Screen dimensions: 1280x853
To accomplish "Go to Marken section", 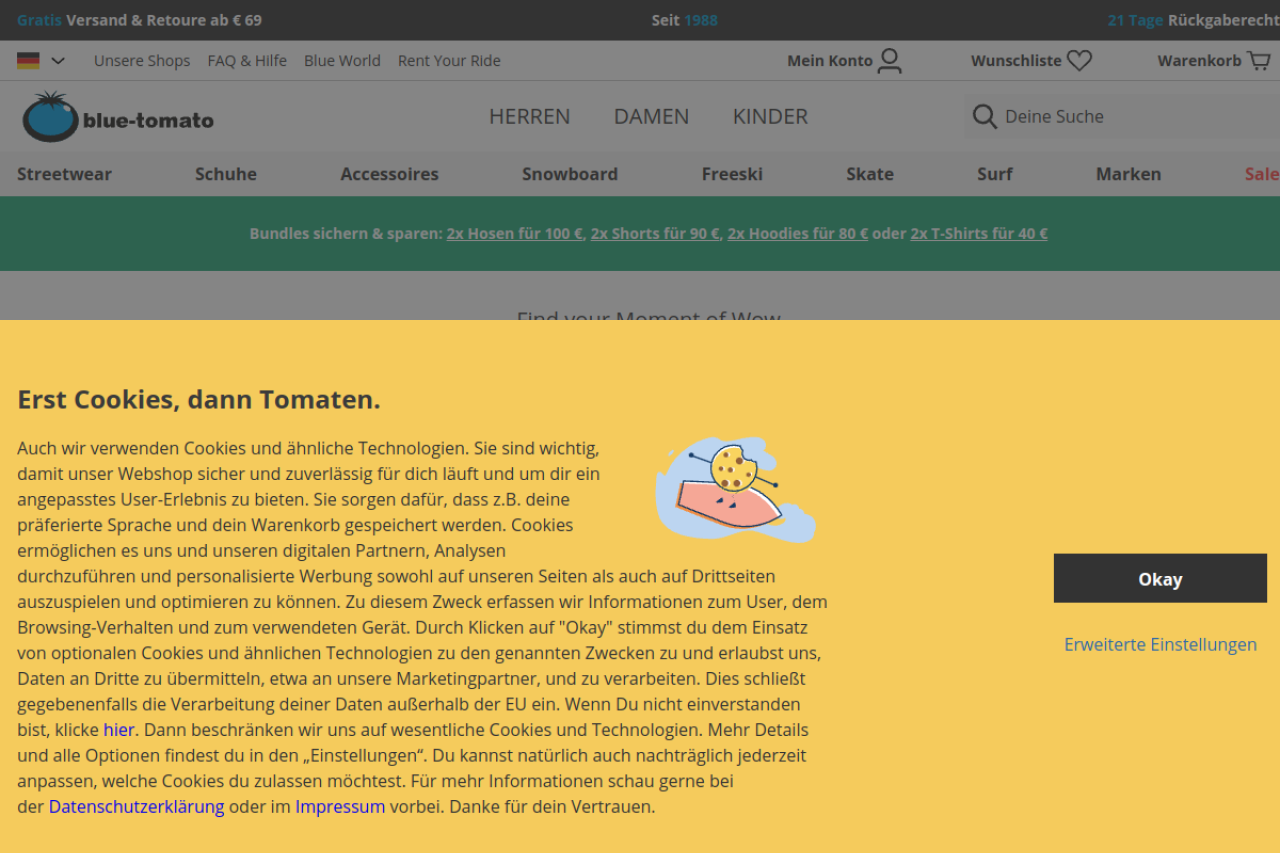I will pos(1129,174).
